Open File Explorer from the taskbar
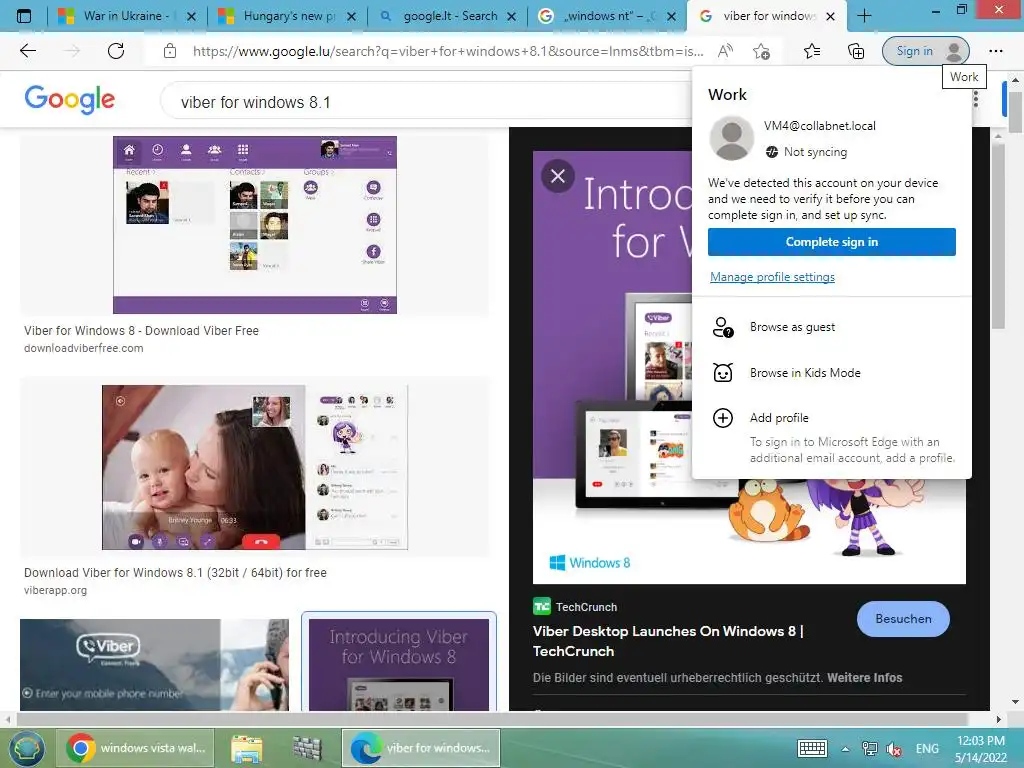This screenshot has width=1024, height=768. tap(246, 749)
